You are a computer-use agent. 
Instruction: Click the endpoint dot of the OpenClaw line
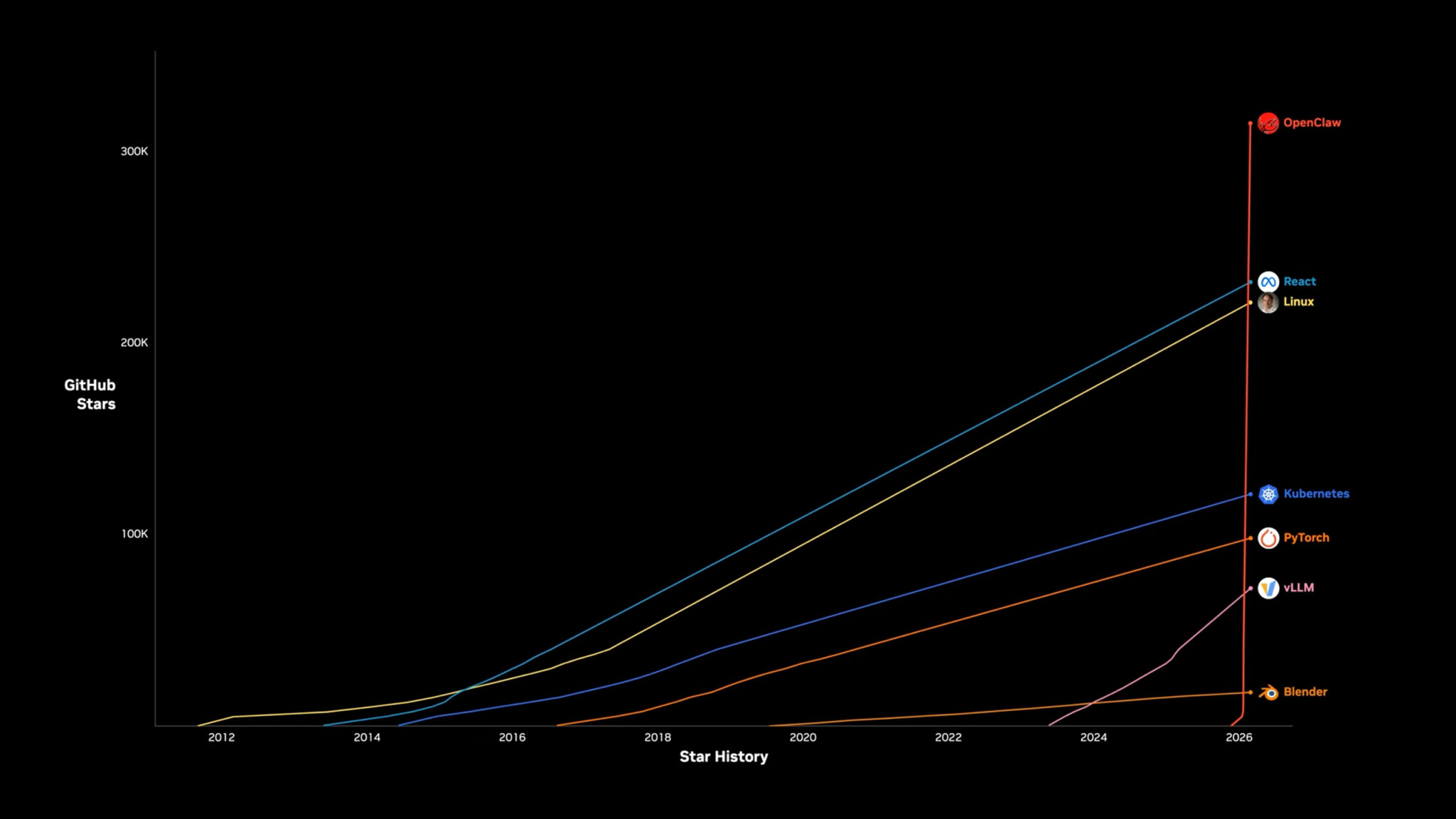1251,124
